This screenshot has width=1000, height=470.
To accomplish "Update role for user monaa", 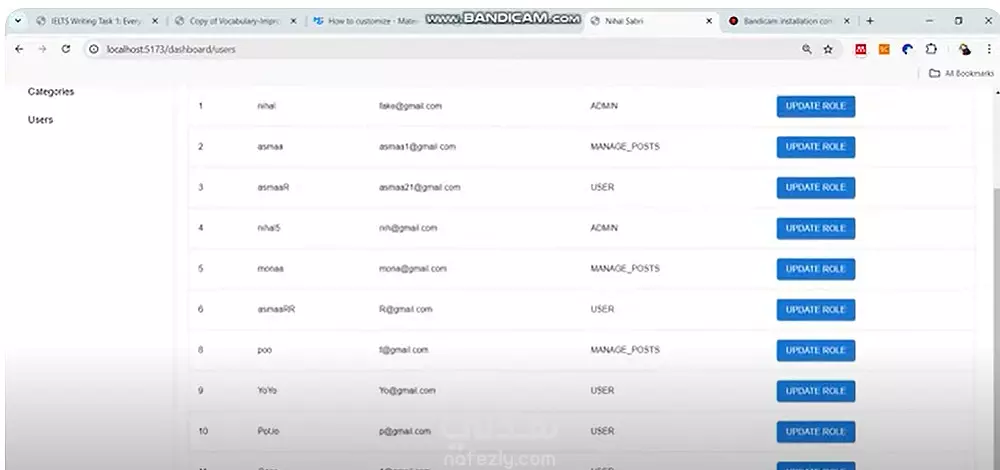I will 816,269.
